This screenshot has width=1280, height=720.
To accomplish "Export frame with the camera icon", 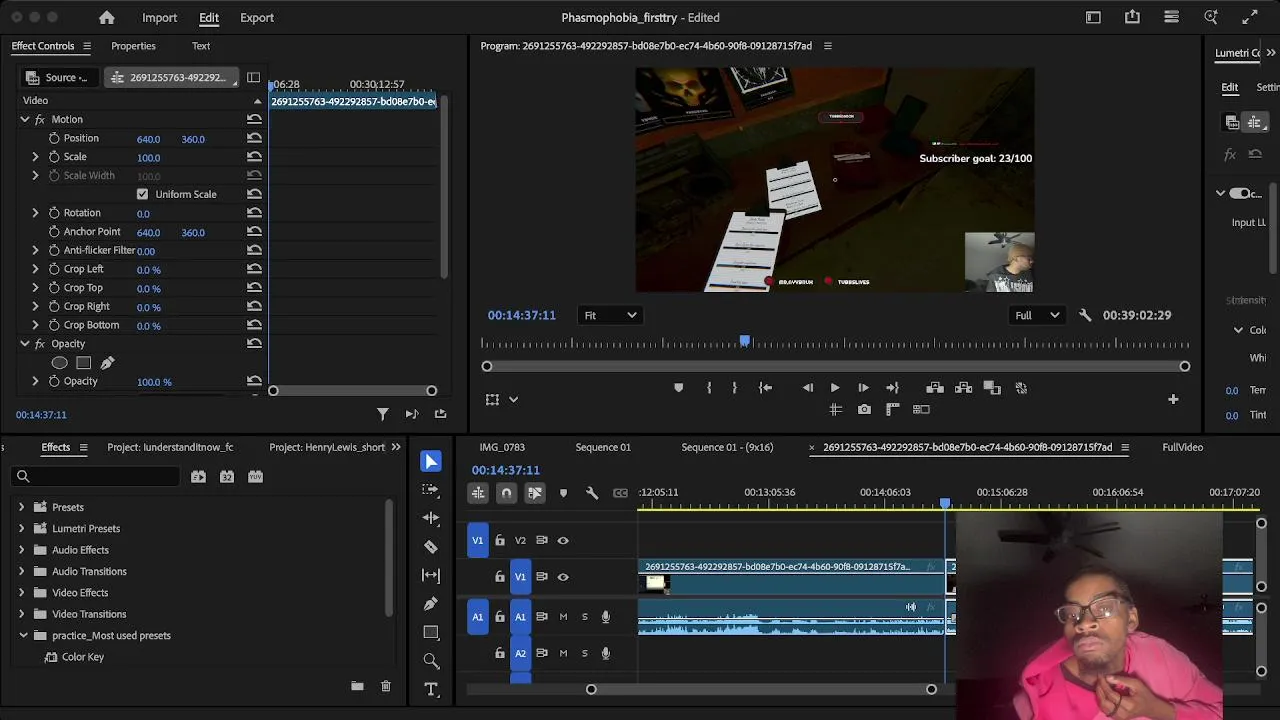I will coord(864,409).
